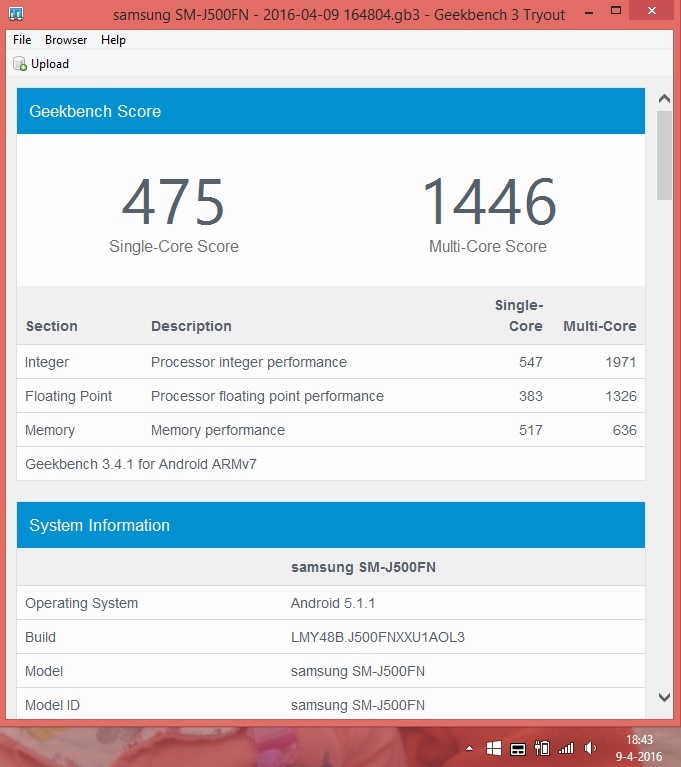Image resolution: width=681 pixels, height=767 pixels.
Task: Click the Multi-Core Score label
Action: tap(488, 246)
